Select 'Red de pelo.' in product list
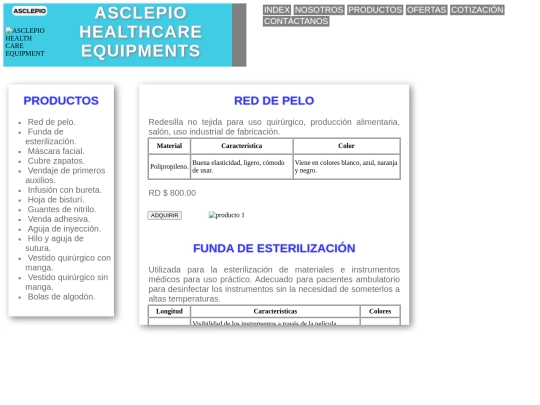 click(51, 122)
